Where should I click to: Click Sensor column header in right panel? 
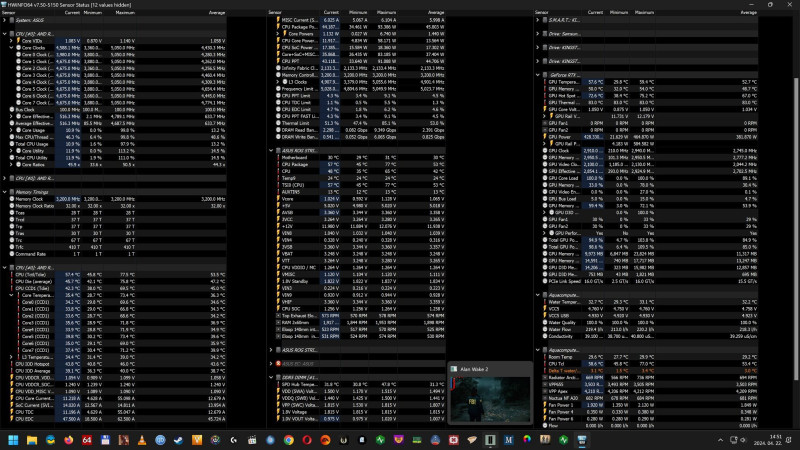coord(541,12)
